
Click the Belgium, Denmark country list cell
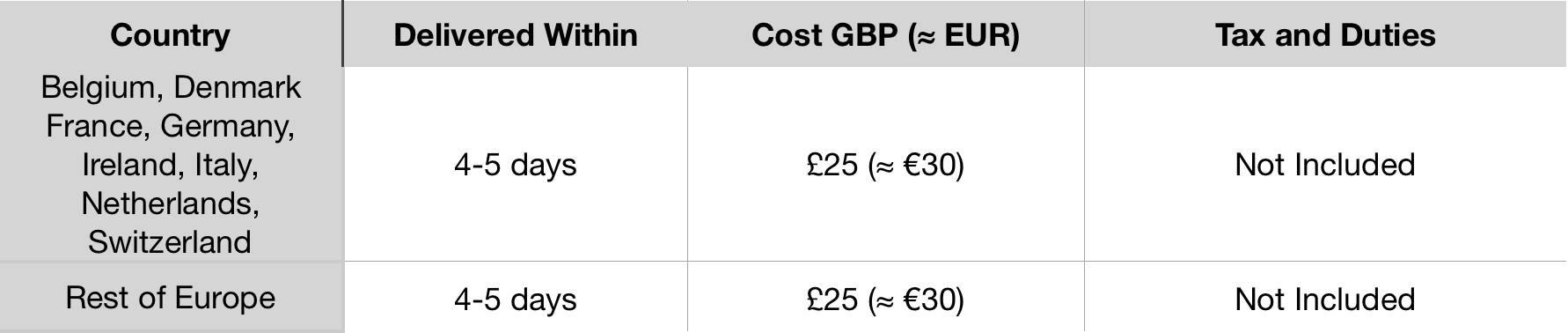[171, 165]
